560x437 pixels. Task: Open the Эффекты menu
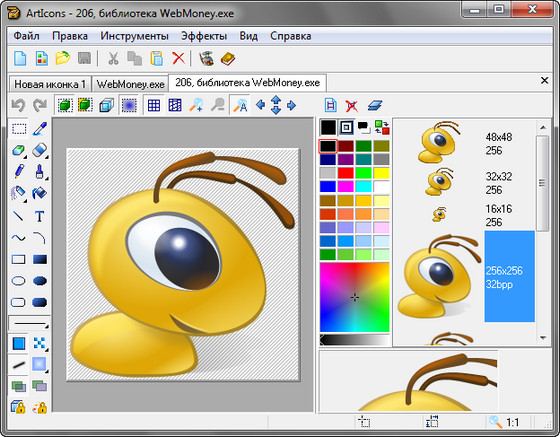pos(204,36)
